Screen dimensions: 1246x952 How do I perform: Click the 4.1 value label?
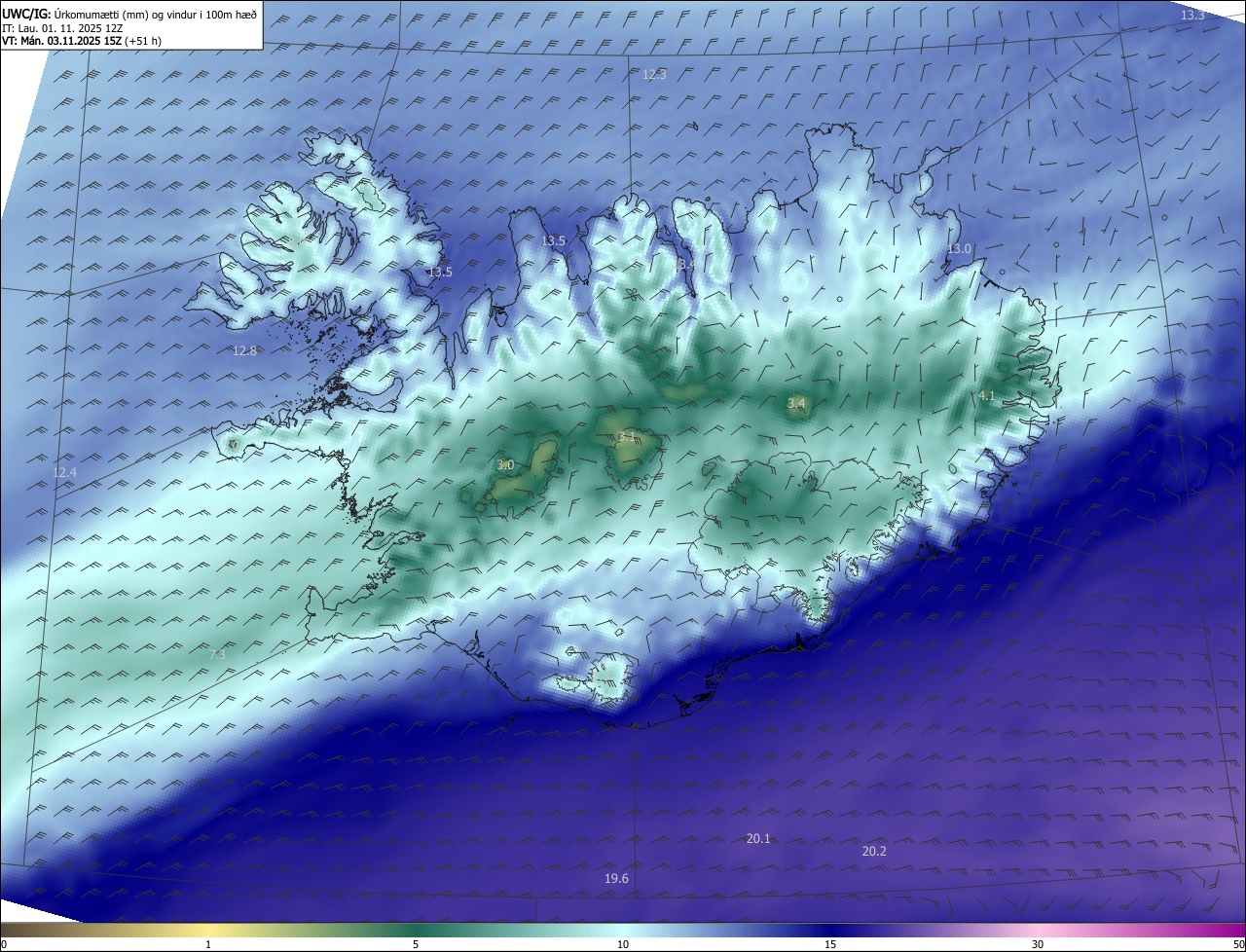click(986, 396)
